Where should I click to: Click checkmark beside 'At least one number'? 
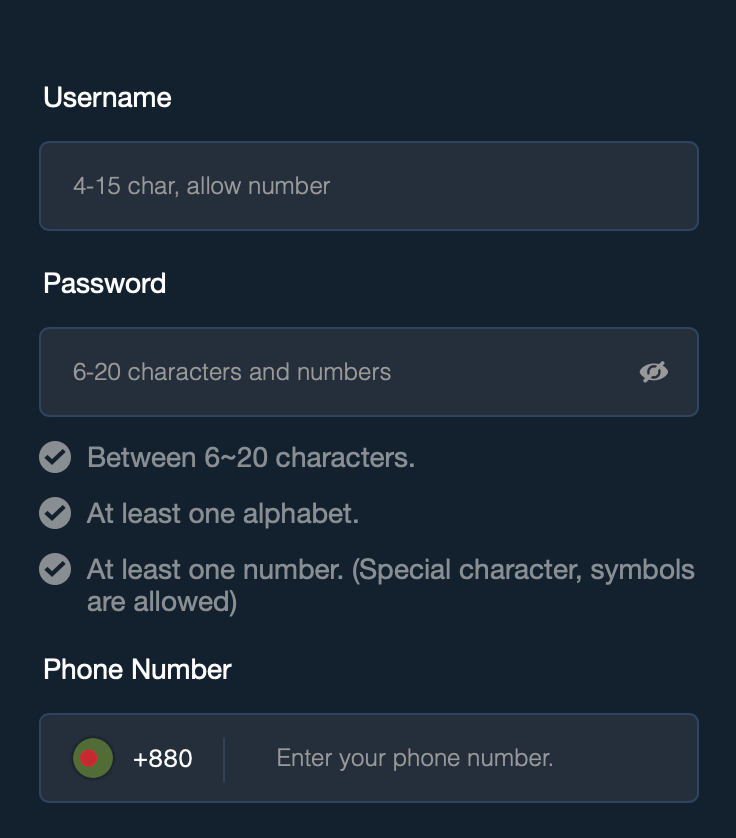coord(55,570)
